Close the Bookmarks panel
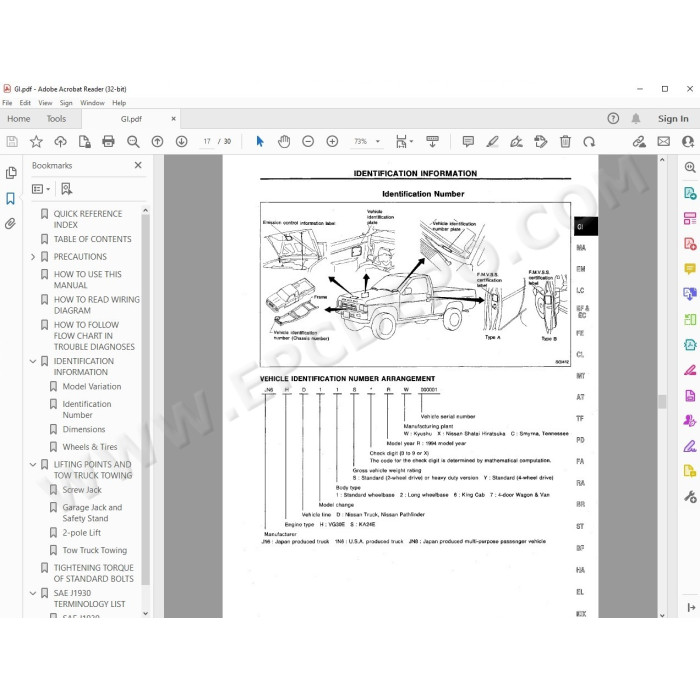The image size is (700, 700). [x=138, y=166]
